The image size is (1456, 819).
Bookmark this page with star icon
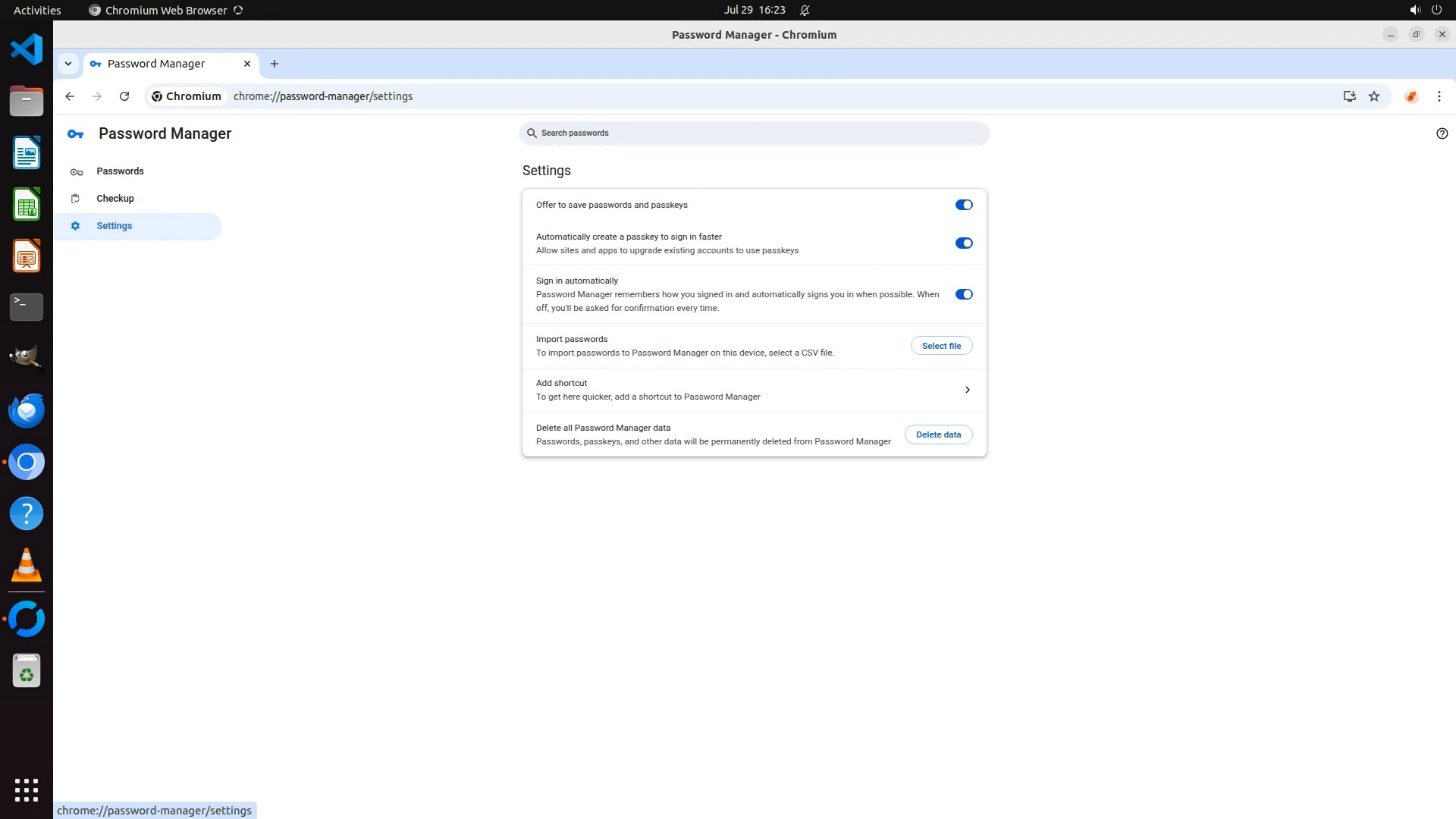1374,96
